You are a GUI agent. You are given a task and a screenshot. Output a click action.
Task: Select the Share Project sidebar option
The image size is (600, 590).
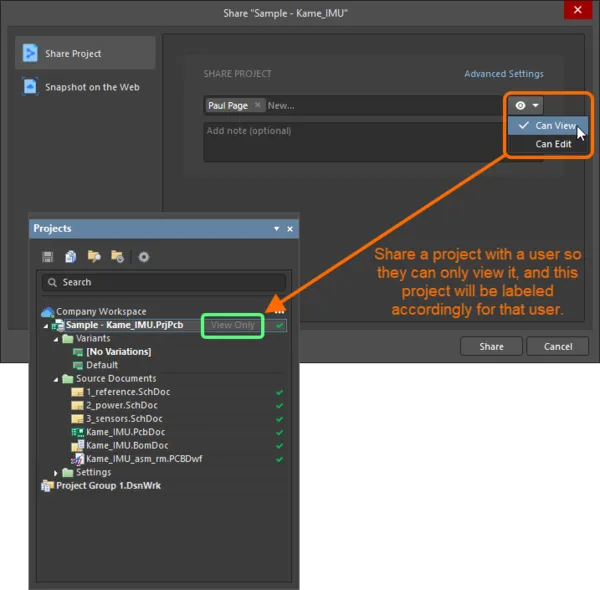coord(85,53)
